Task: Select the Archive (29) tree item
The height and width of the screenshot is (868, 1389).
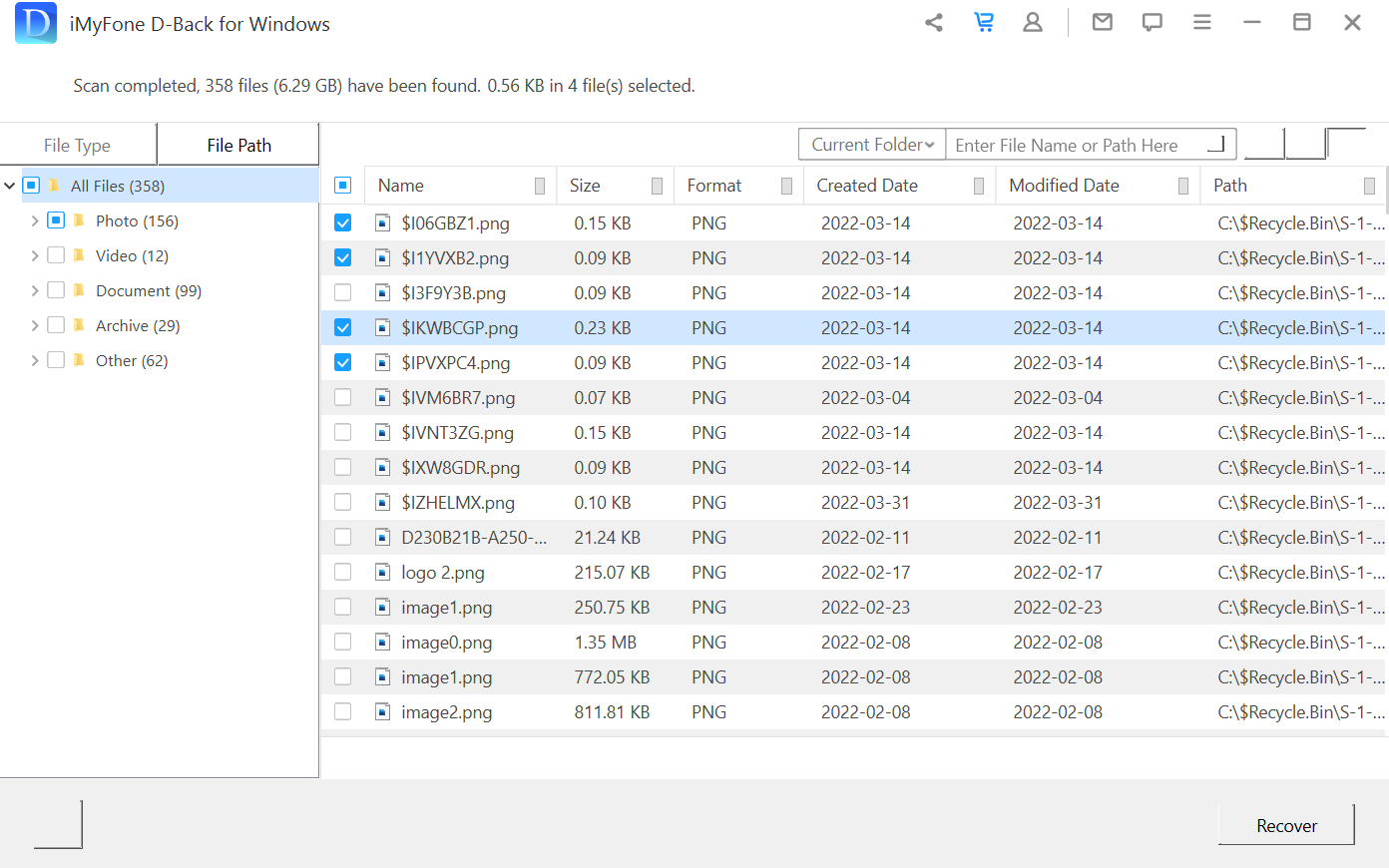Action: 138,325
